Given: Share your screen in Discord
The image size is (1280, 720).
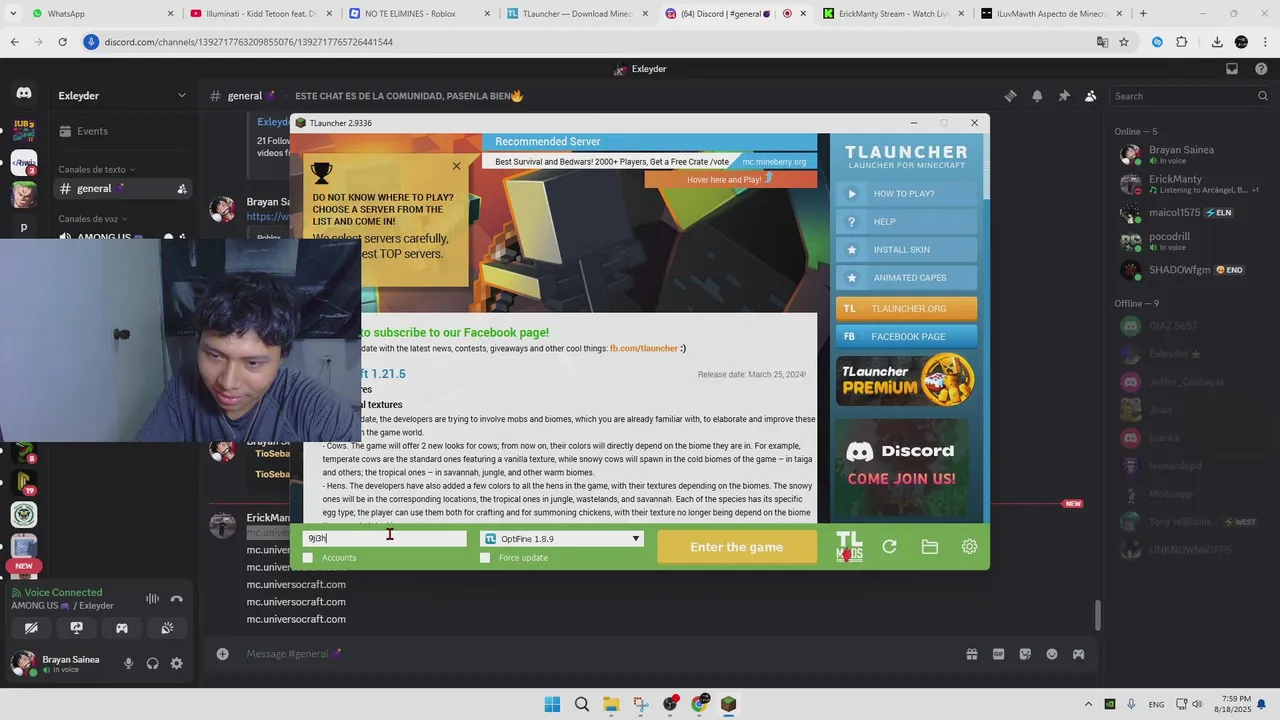Looking at the screenshot, I should [76, 628].
